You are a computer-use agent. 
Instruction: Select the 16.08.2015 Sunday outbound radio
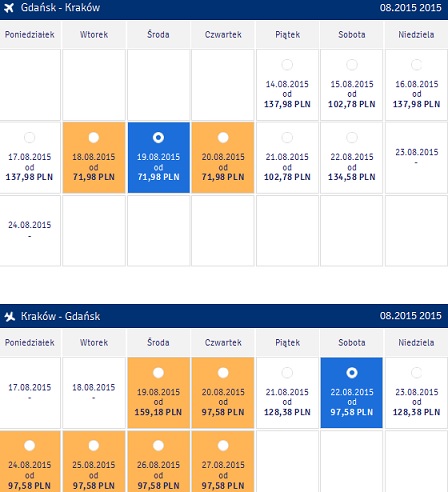click(x=416, y=65)
